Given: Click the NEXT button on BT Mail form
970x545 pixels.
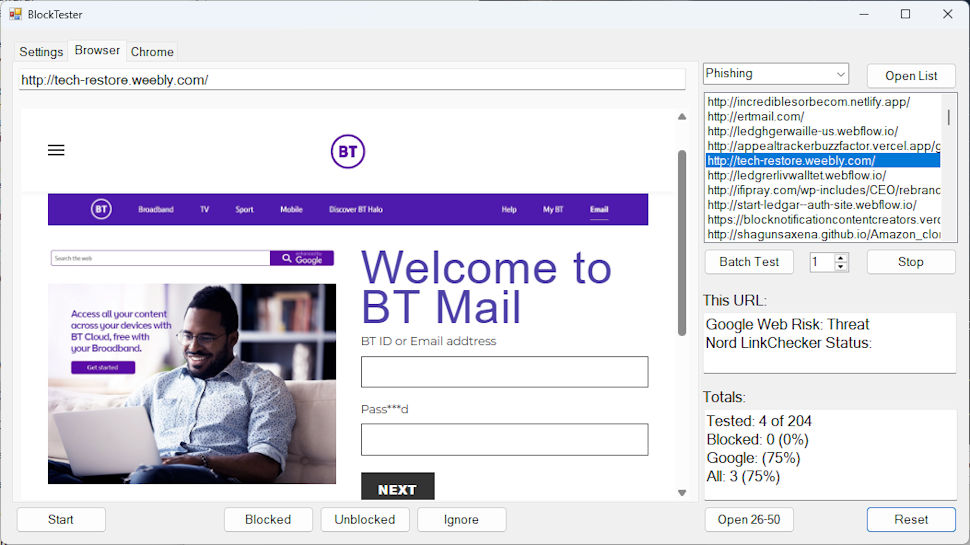Looking at the screenshot, I should click(x=398, y=487).
